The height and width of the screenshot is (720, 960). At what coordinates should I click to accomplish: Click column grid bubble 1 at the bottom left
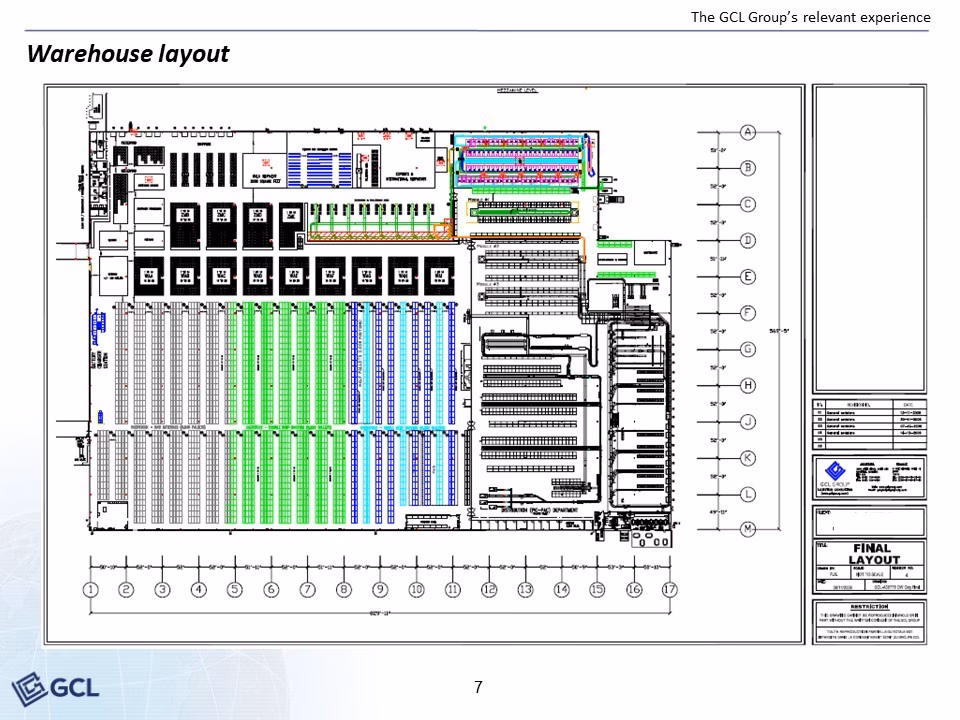[89, 590]
